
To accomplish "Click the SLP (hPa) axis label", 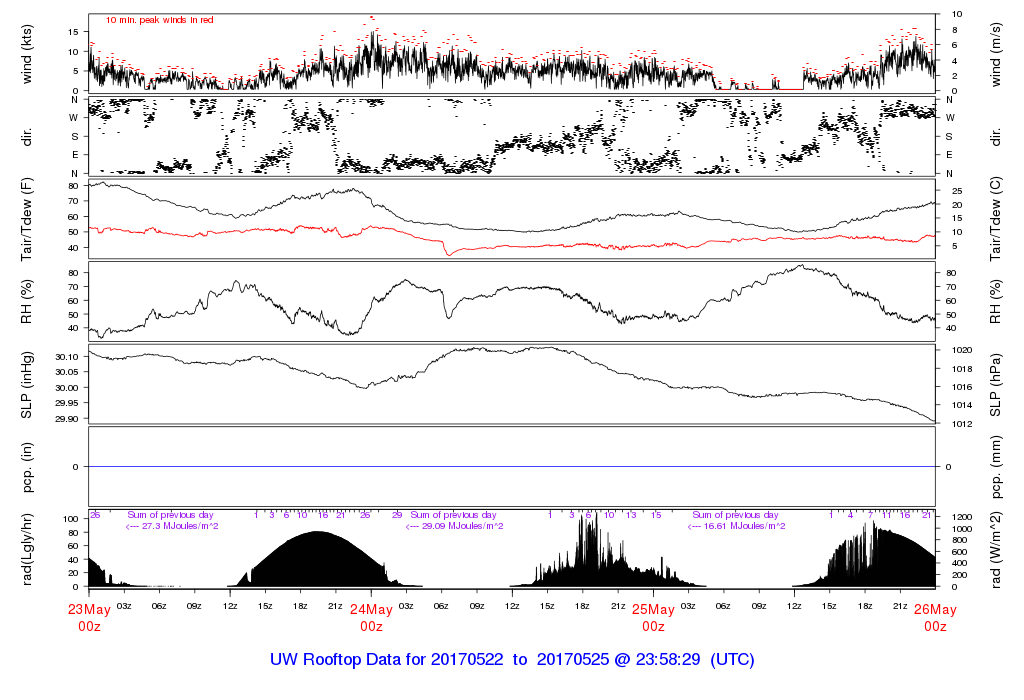I will [x=996, y=385].
